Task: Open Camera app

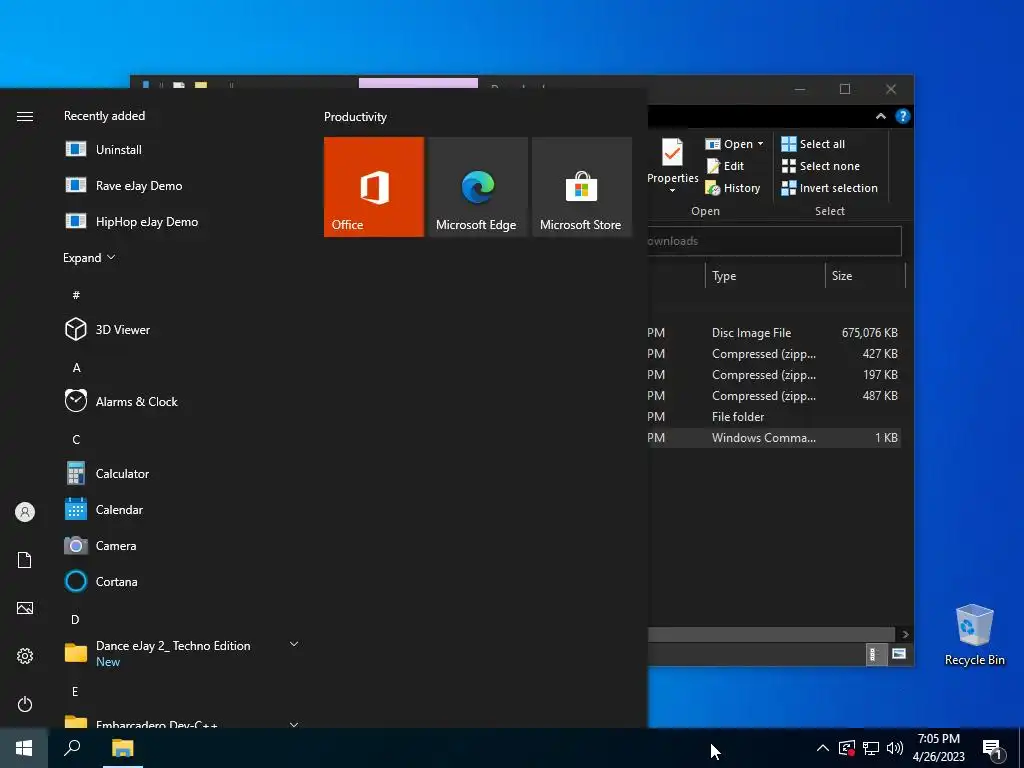Action: coord(182,545)
